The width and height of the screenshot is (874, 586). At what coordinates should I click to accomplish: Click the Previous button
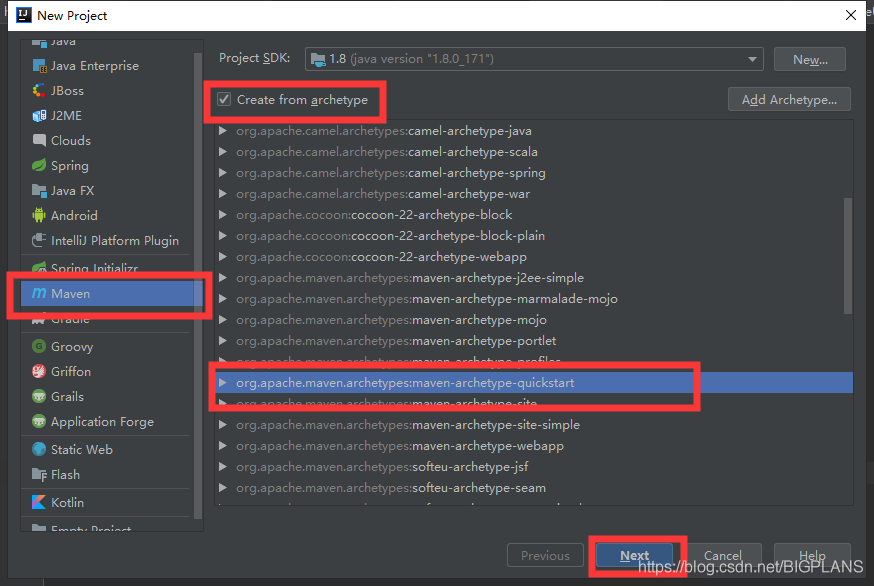[545, 555]
